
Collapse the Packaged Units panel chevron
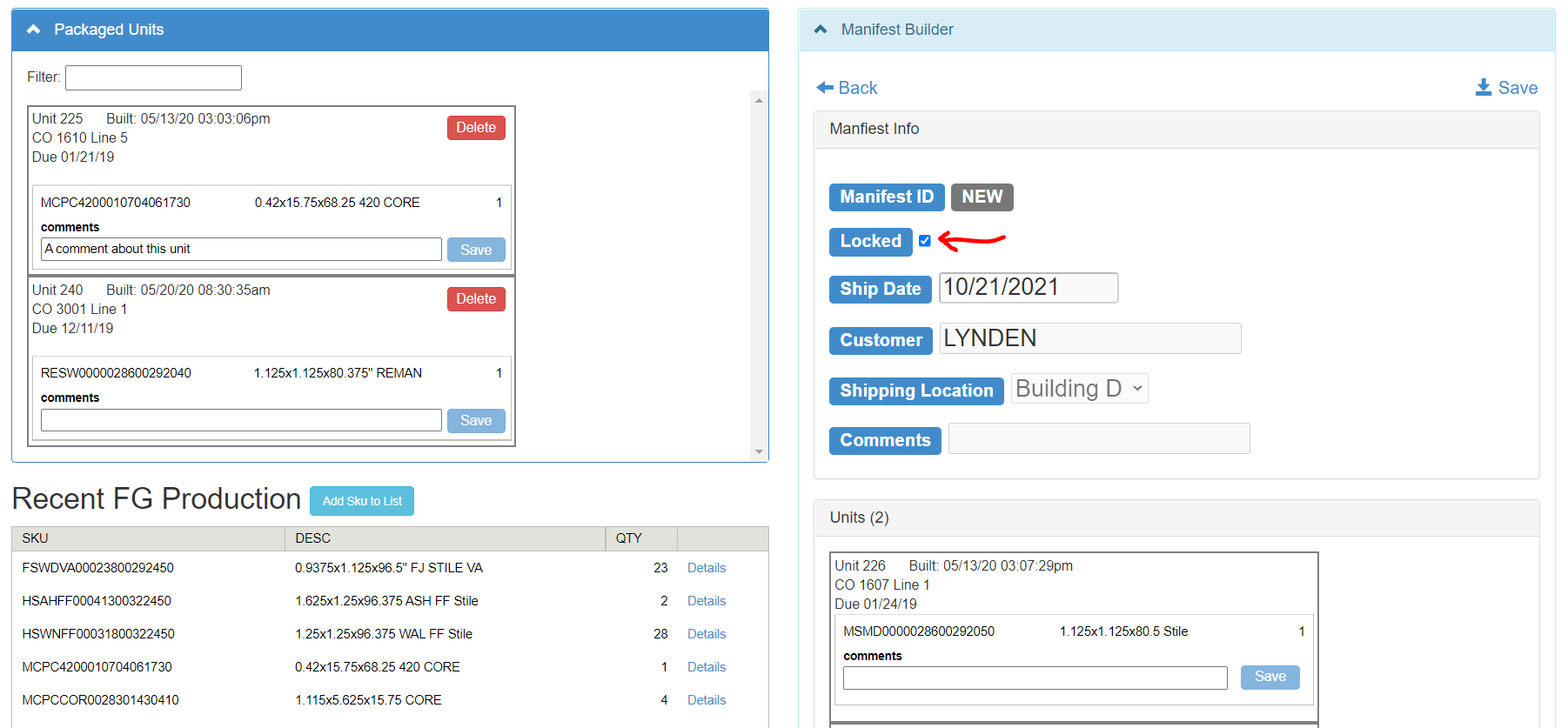pyautogui.click(x=34, y=30)
